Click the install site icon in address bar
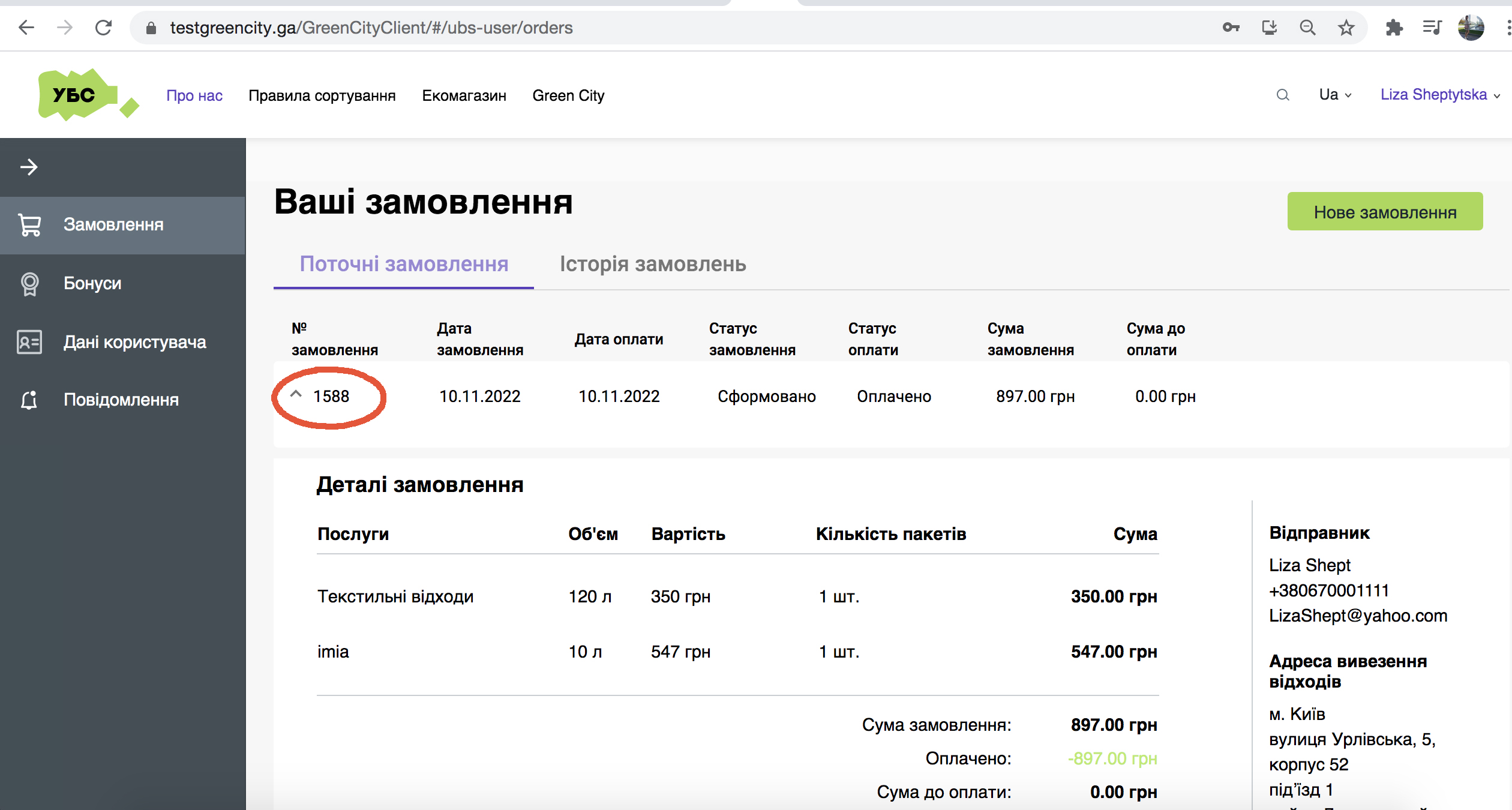Viewport: 1512px width, 810px height. pyautogui.click(x=1269, y=28)
